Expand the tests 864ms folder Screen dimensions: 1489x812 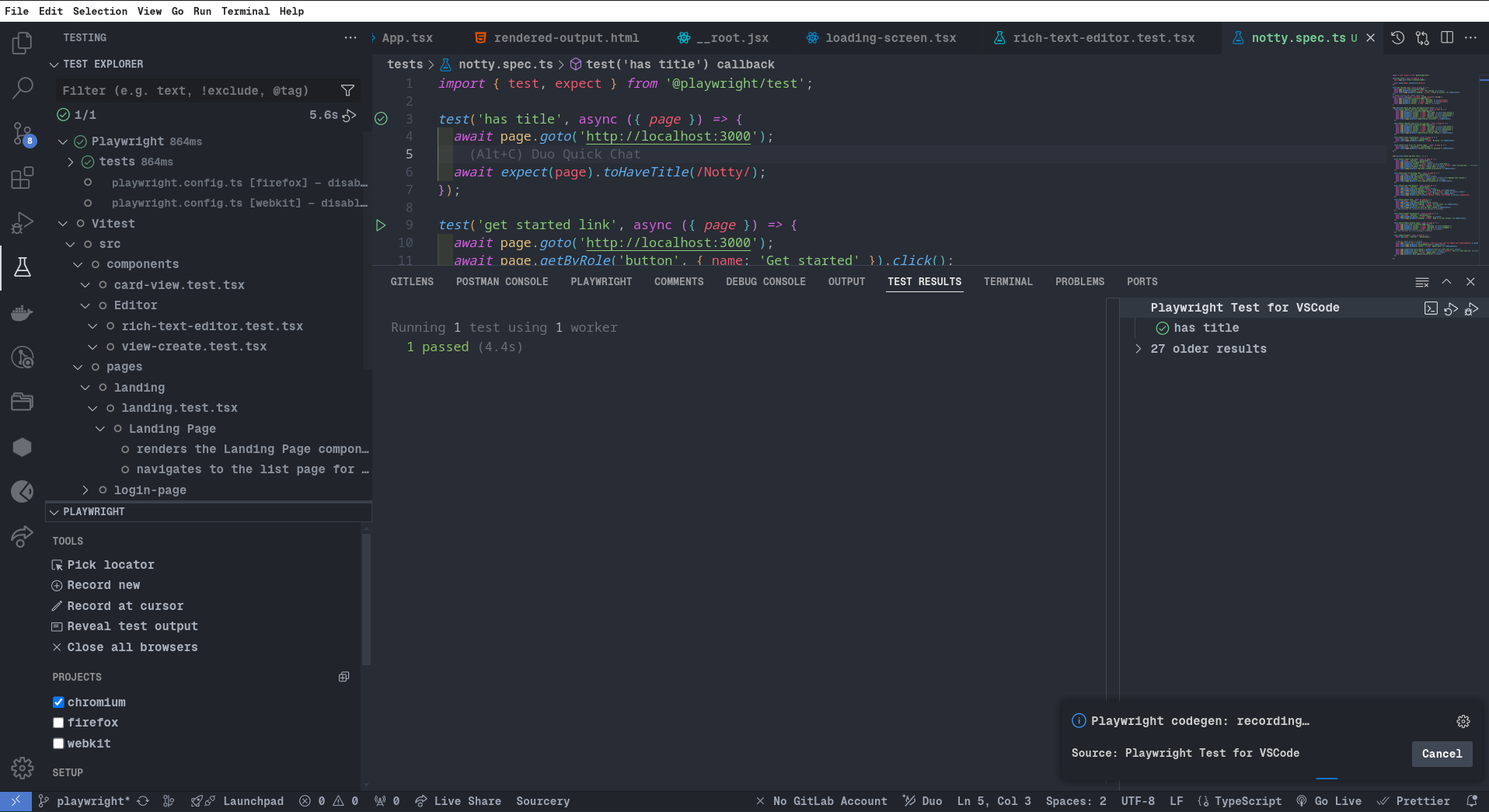[71, 162]
